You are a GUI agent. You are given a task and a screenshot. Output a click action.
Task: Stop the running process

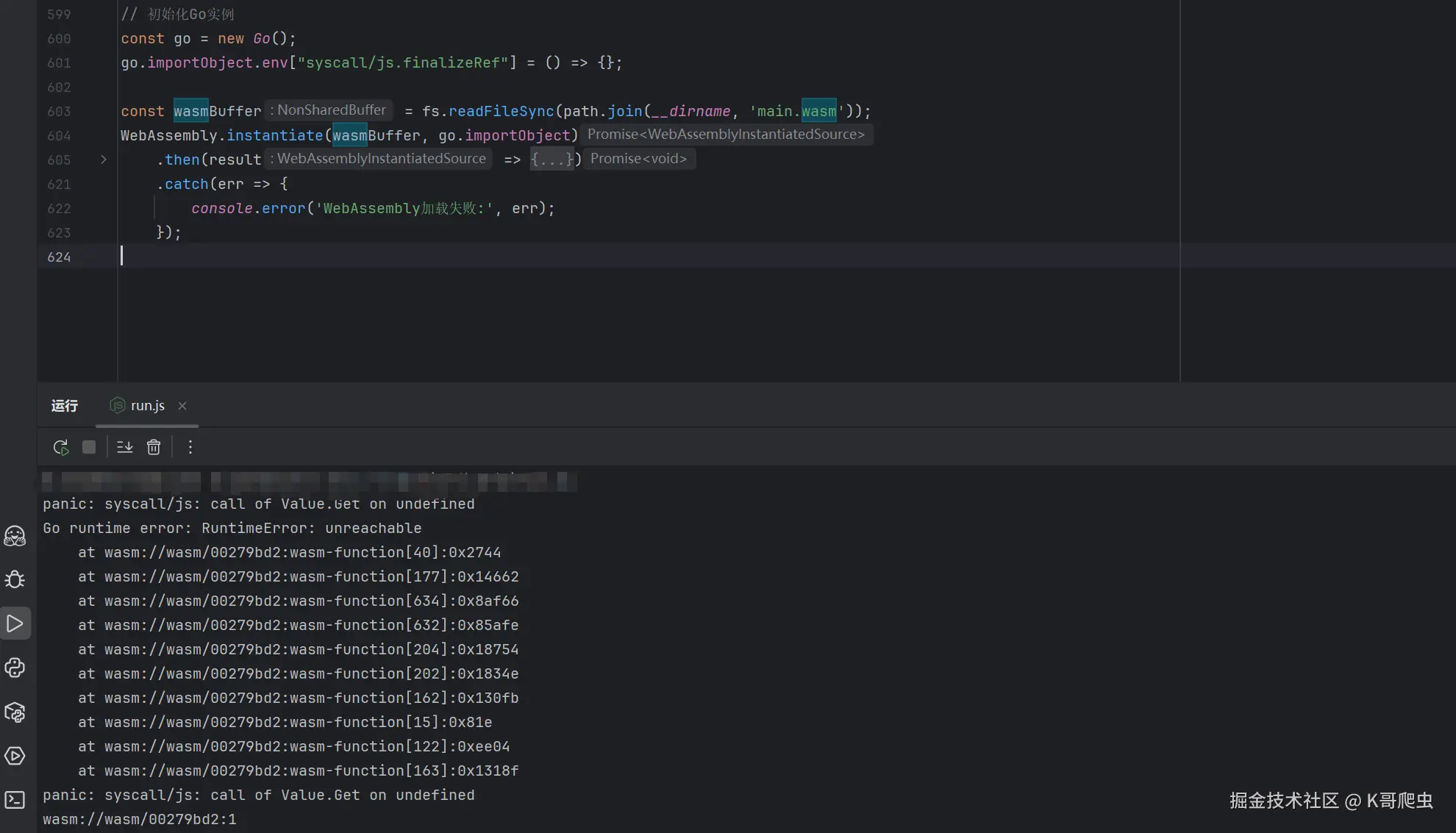(89, 447)
